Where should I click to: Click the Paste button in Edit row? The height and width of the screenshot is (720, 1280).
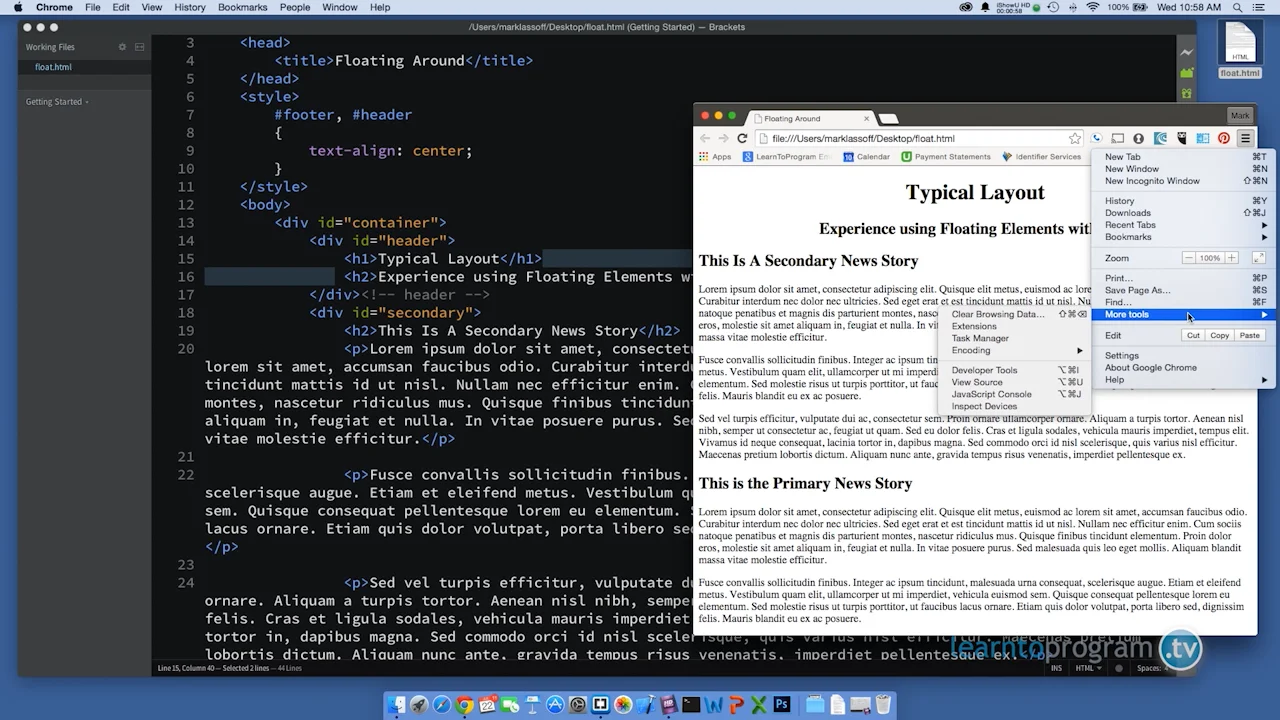click(1250, 336)
